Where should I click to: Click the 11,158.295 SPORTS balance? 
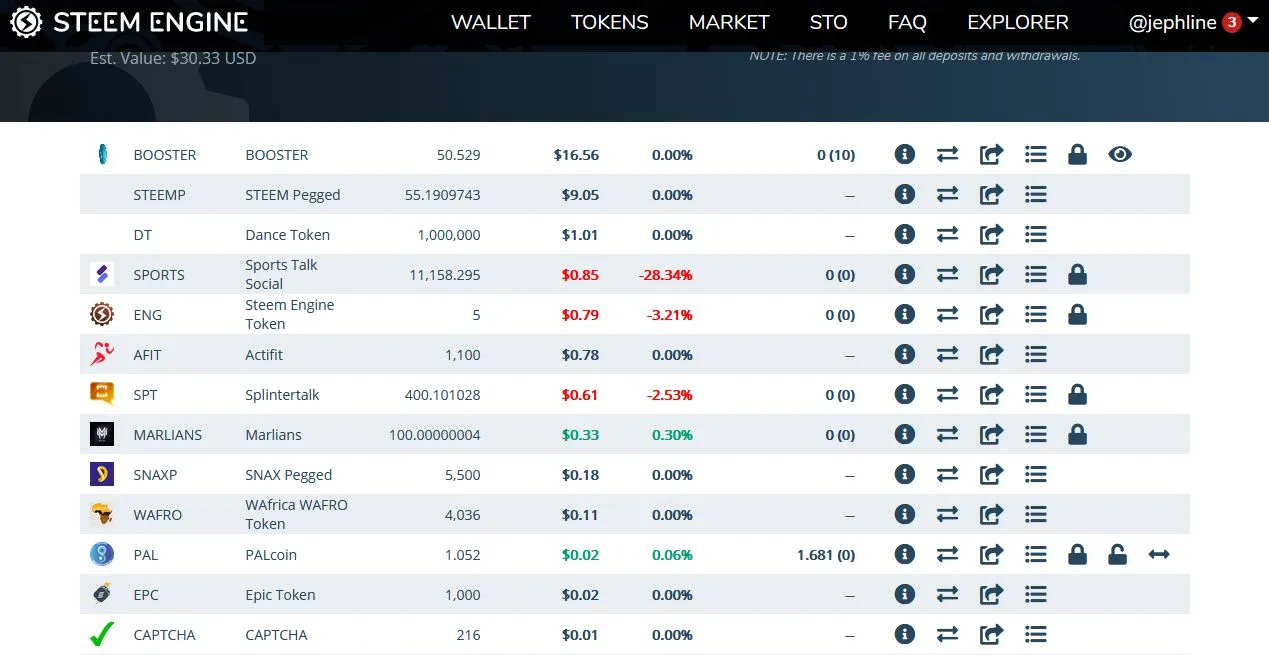coord(445,275)
